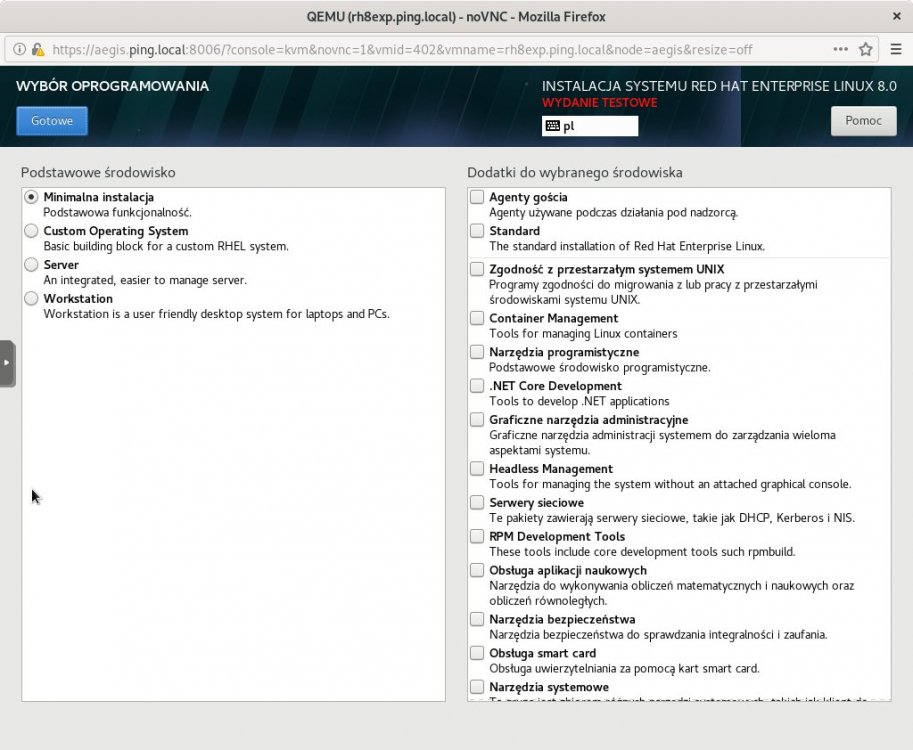Image resolution: width=913 pixels, height=750 pixels.
Task: Click the 'Podstawowe środowisko' heading
Action: click(x=98, y=172)
